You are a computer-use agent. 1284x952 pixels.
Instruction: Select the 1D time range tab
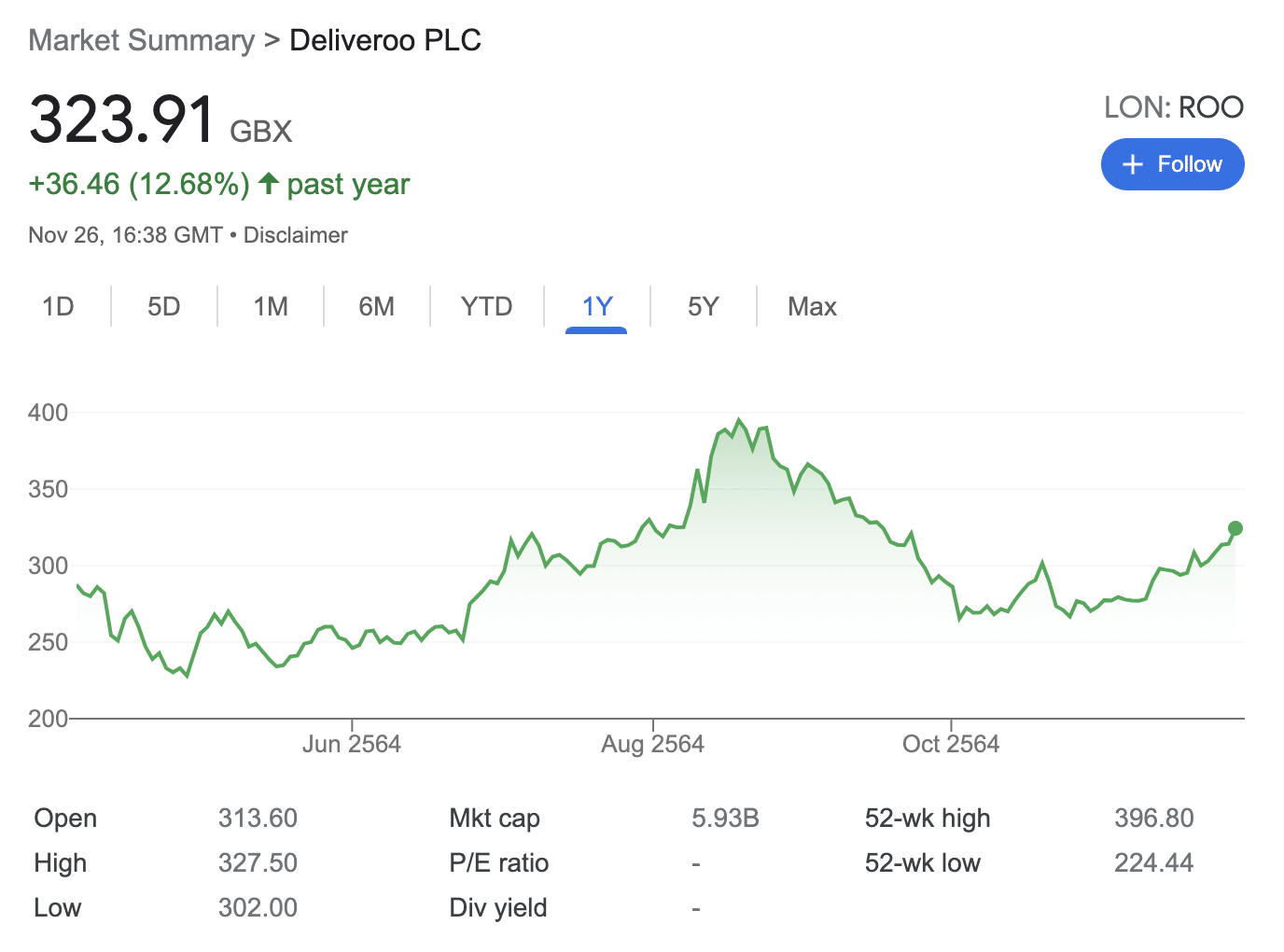[56, 306]
